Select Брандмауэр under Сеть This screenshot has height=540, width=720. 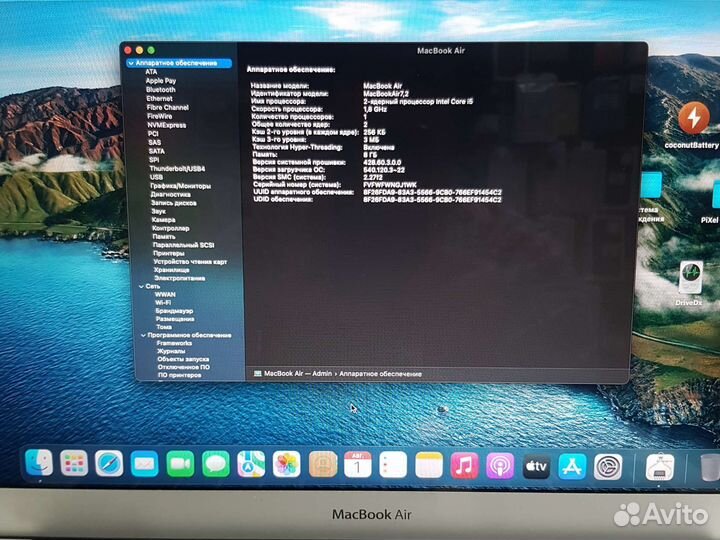coord(174,311)
